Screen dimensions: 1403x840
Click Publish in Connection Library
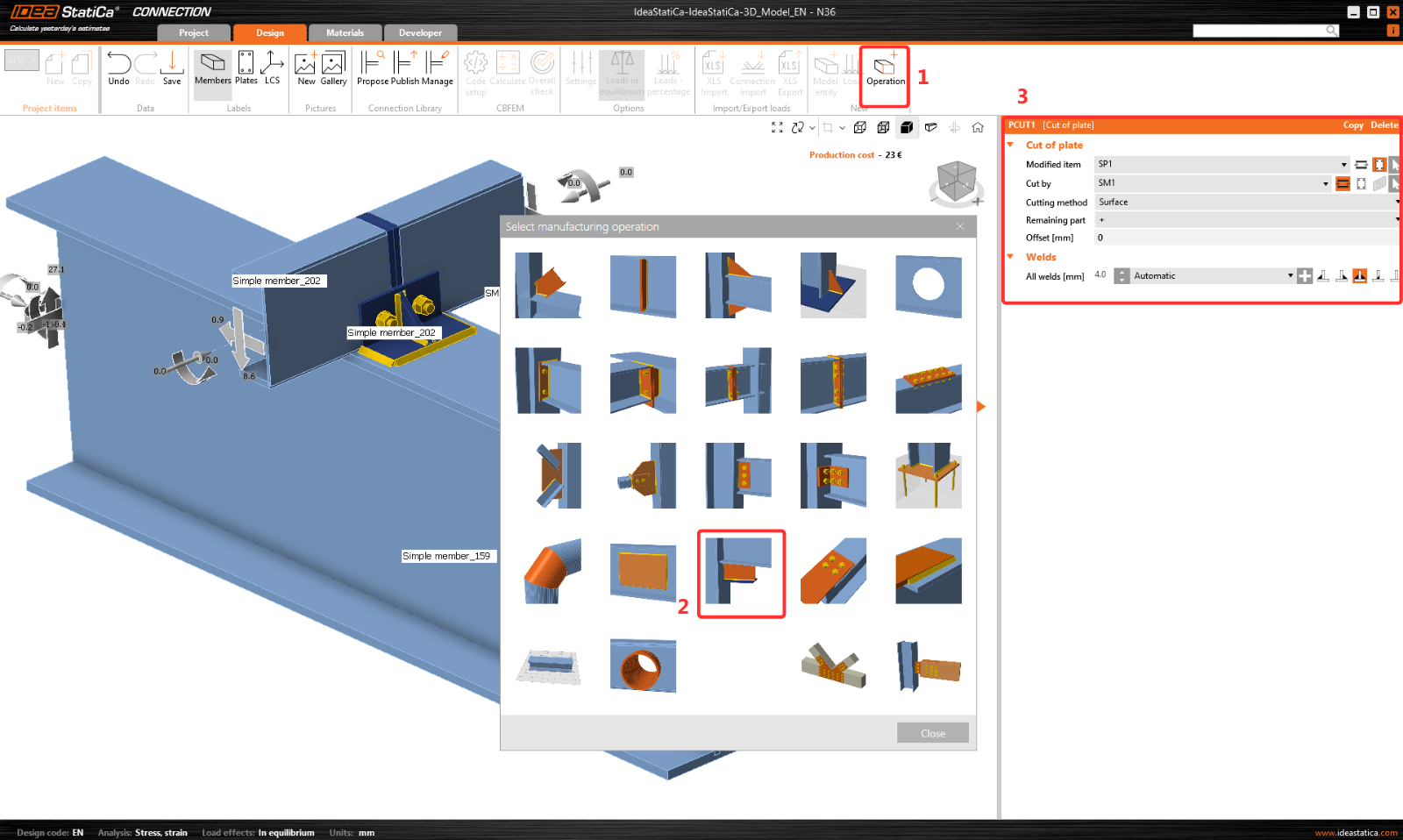tap(405, 68)
